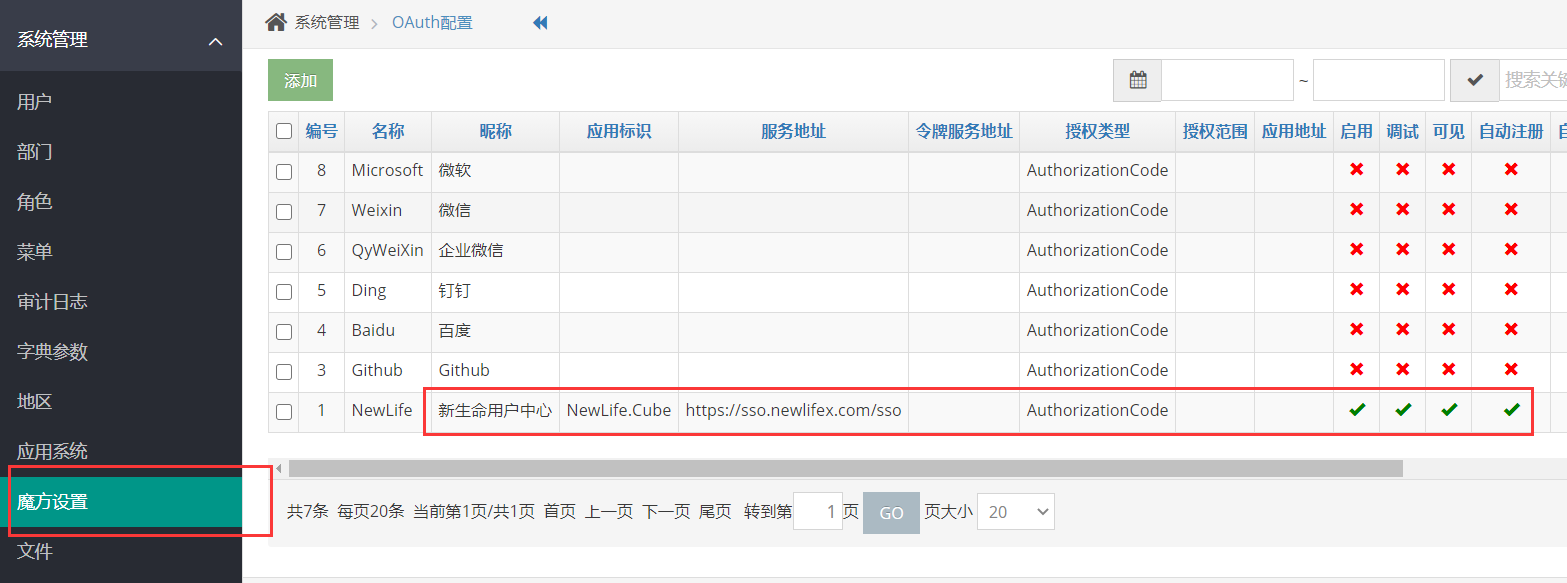Screen dimensions: 1567x583
Task: Click green enabled checkmark in NewLife row
Action: coord(1356,410)
